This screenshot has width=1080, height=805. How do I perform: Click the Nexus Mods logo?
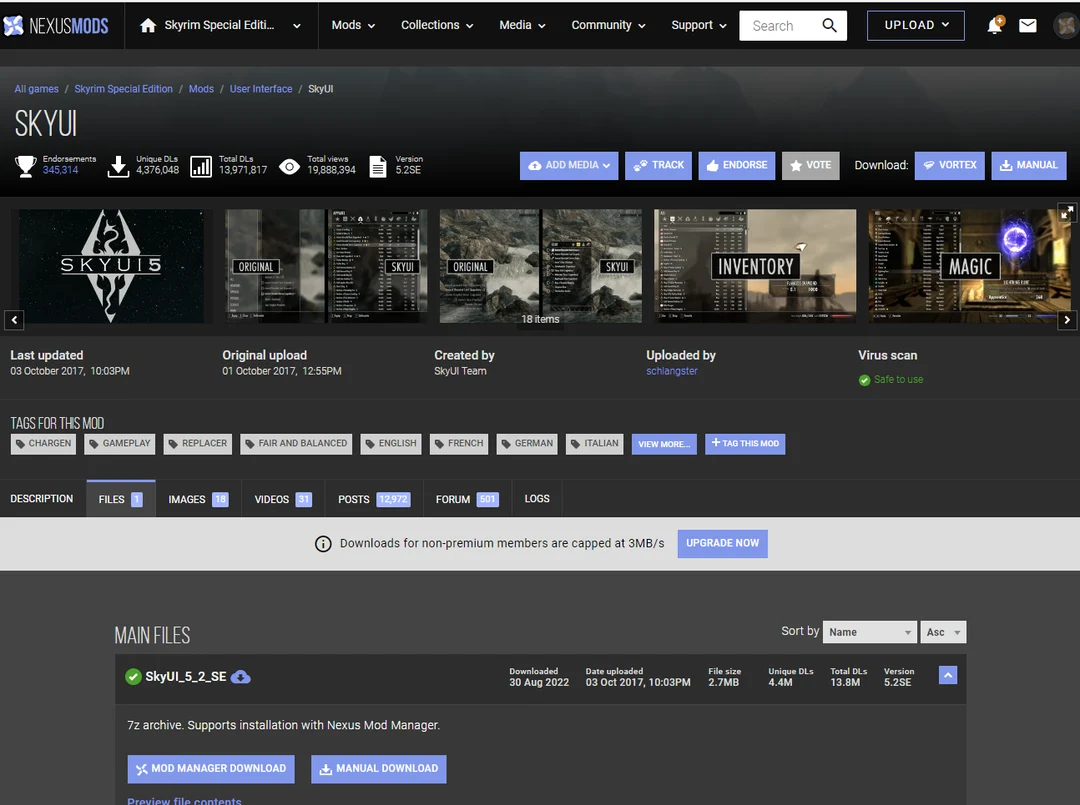56,26
